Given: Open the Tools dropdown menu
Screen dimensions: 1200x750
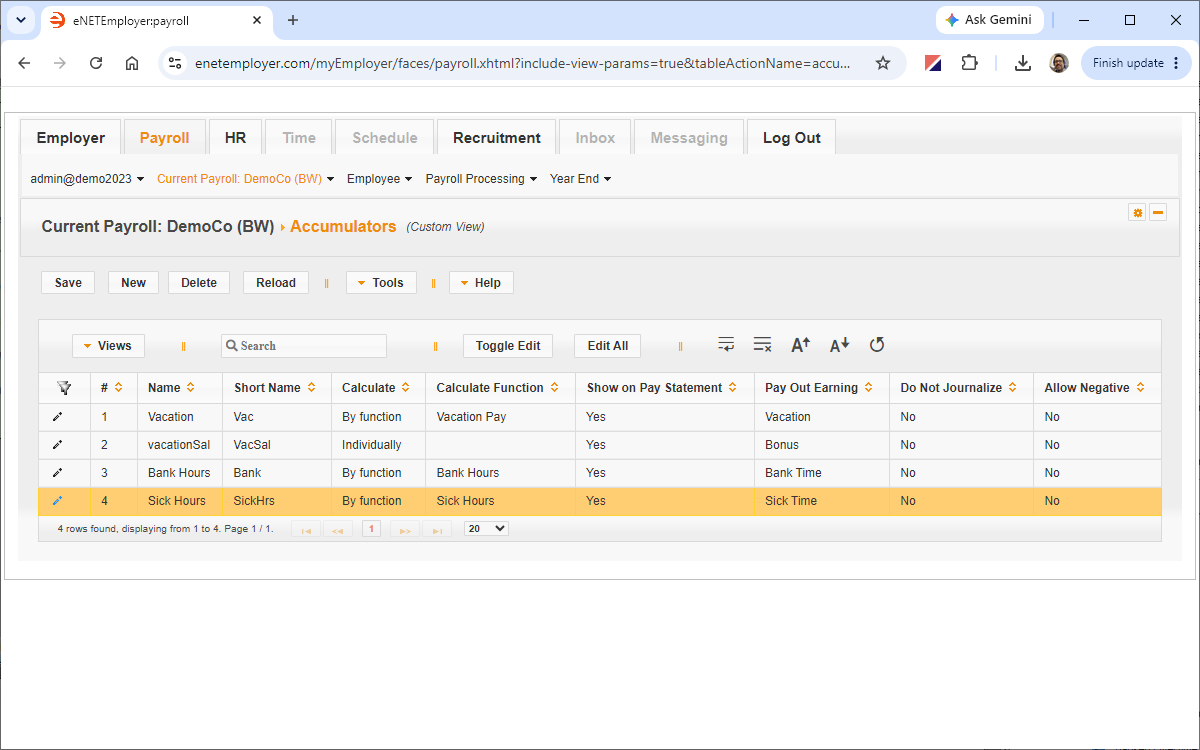Looking at the screenshot, I should click(x=381, y=283).
